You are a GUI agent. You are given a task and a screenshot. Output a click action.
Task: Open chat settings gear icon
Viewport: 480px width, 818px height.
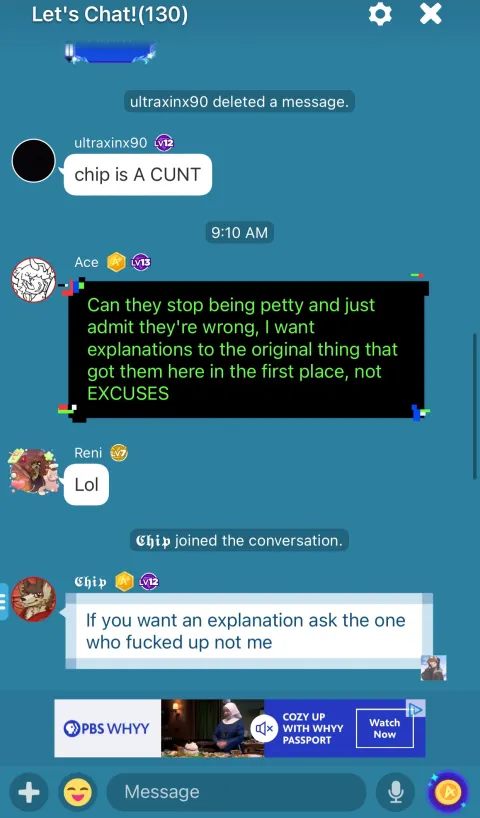click(x=380, y=14)
